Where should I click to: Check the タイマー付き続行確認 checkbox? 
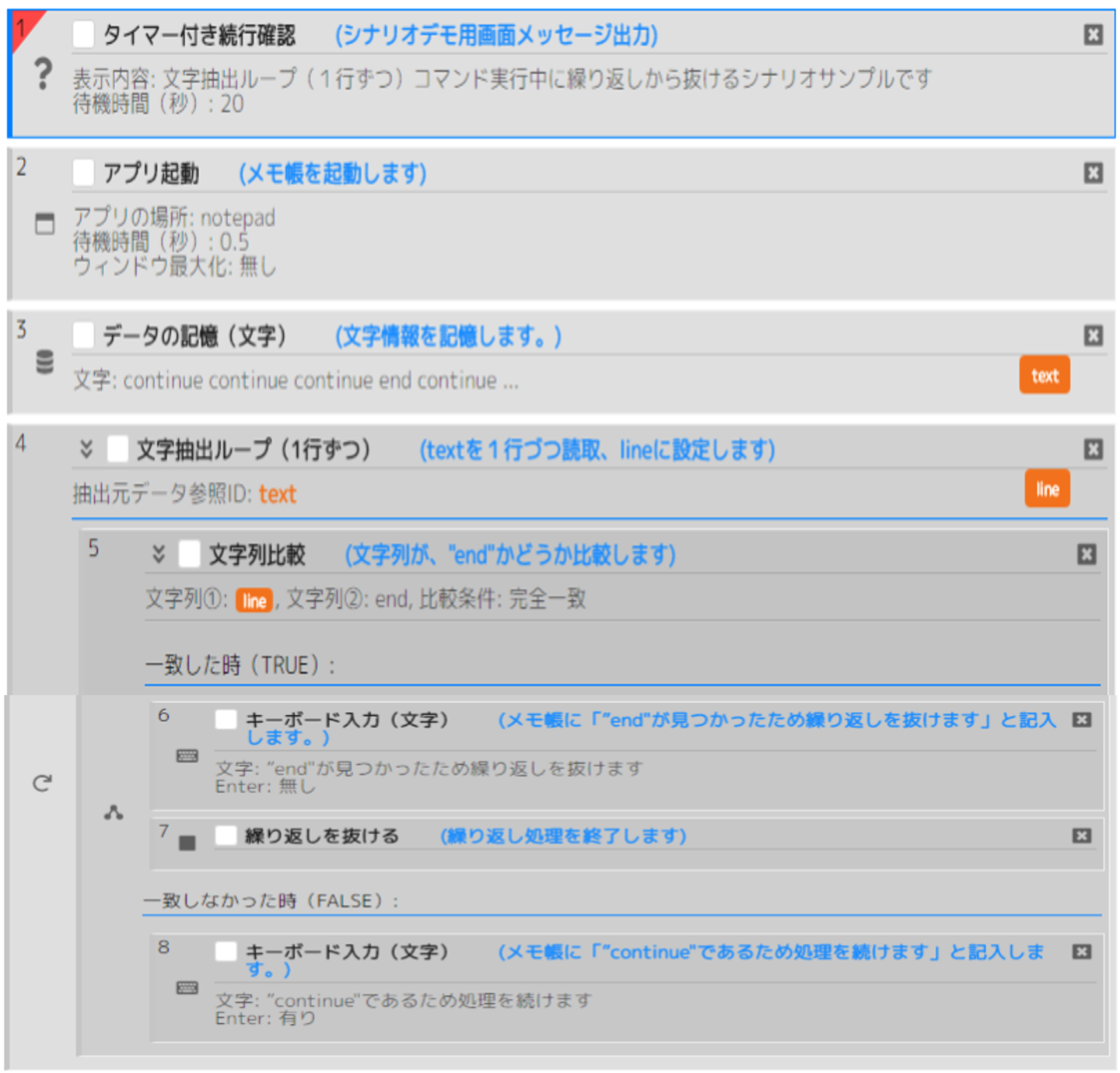point(83,34)
